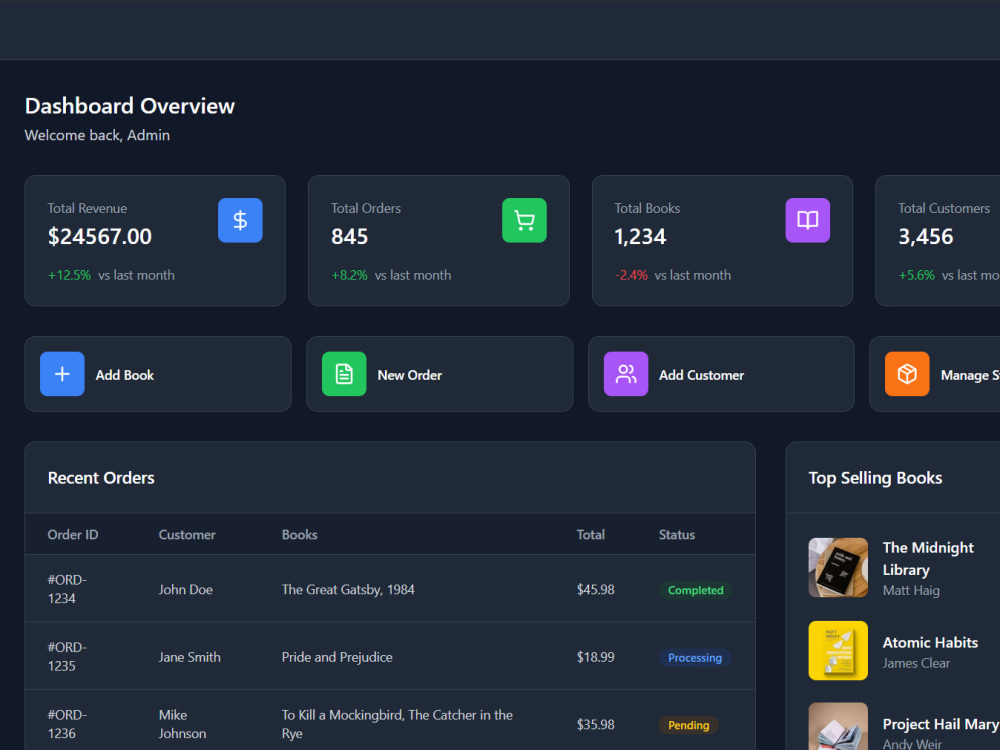The image size is (1000, 750).
Task: Click the orange box Manage Stock icon
Action: click(x=907, y=374)
